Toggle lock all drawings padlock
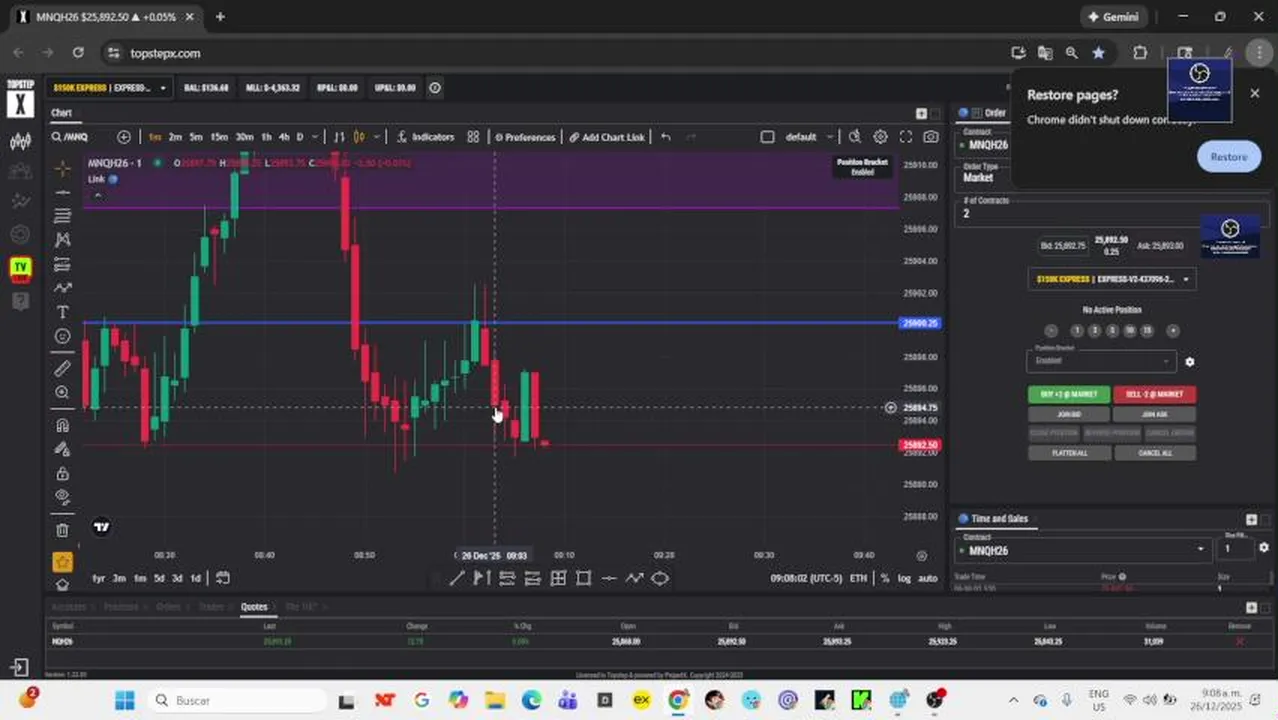This screenshot has width=1278, height=720. [62, 473]
